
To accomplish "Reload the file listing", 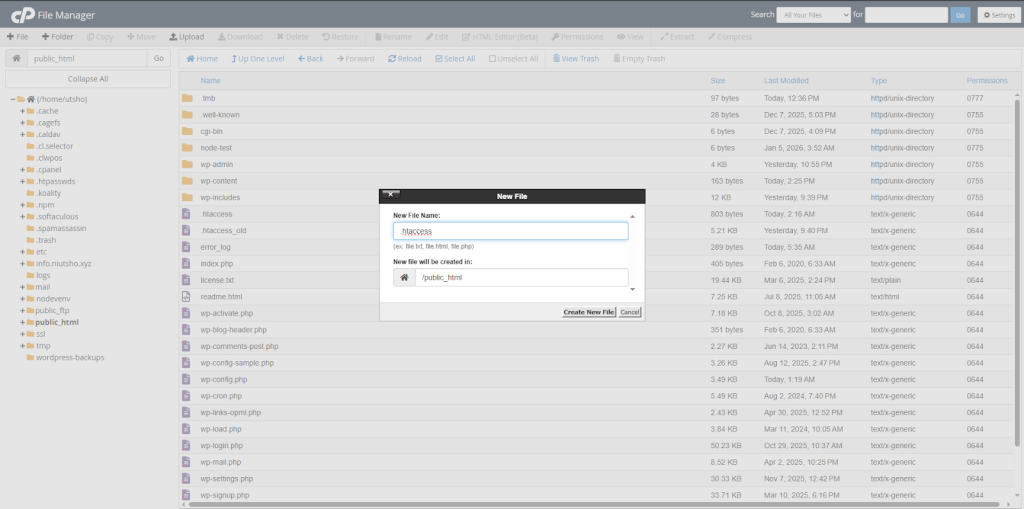I will (405, 59).
